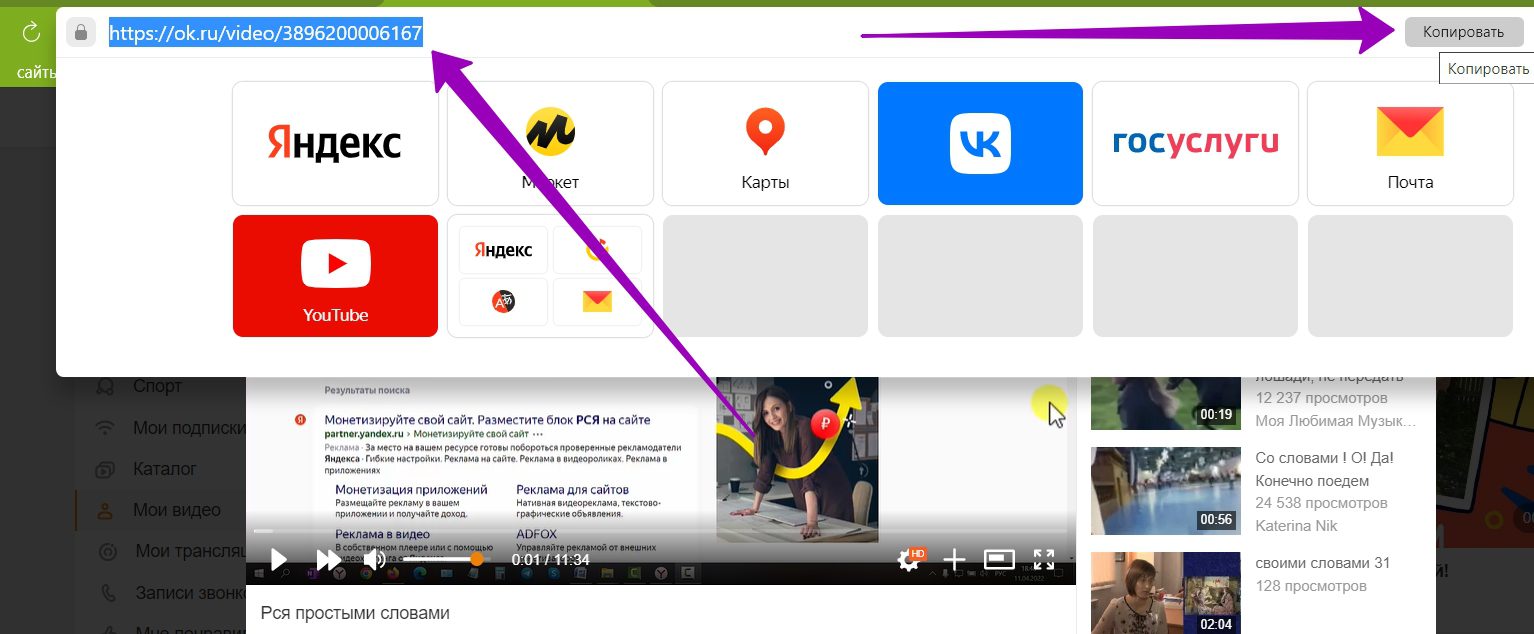1534x634 pixels.
Task: Open video titled Со словами ! О! Да!
Action: 1324,469
